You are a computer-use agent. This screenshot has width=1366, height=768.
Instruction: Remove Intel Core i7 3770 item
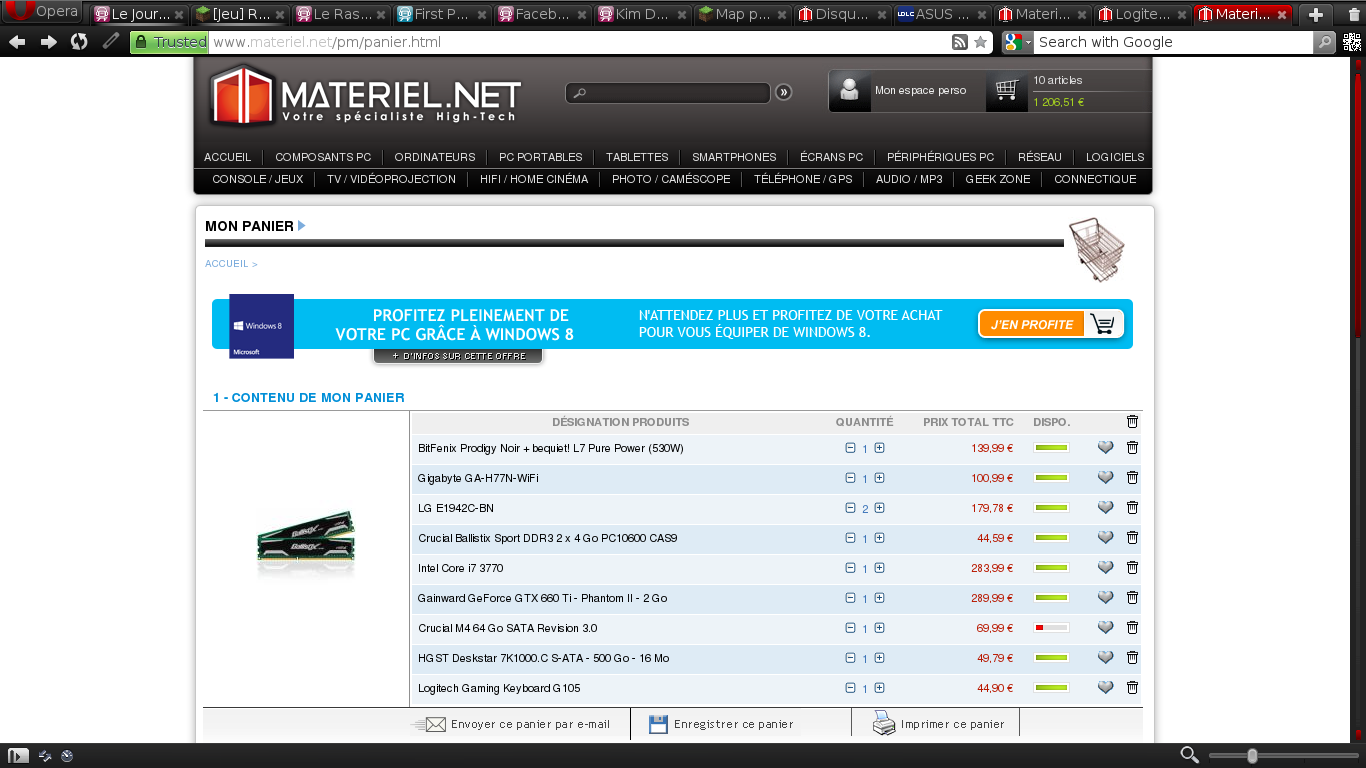(1132, 568)
